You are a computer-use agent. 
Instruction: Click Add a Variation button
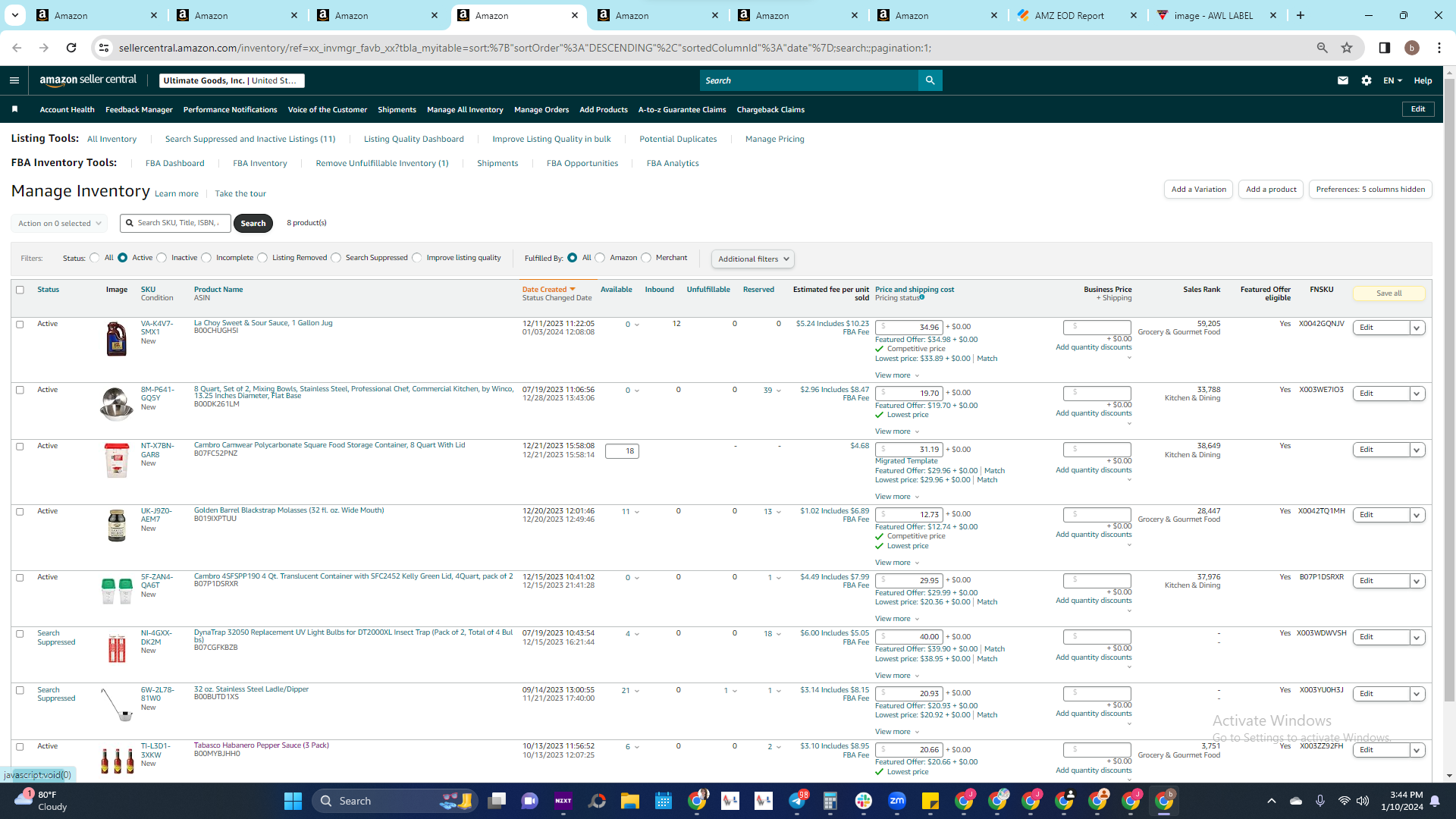(1198, 190)
